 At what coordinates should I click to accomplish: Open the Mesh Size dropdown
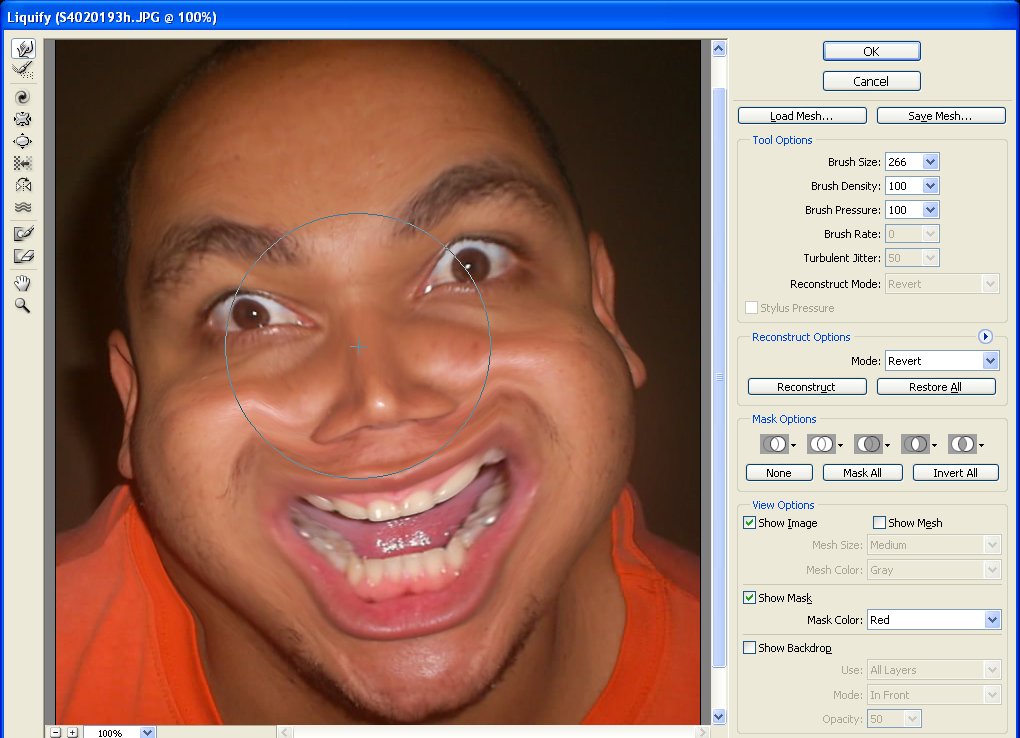click(933, 545)
